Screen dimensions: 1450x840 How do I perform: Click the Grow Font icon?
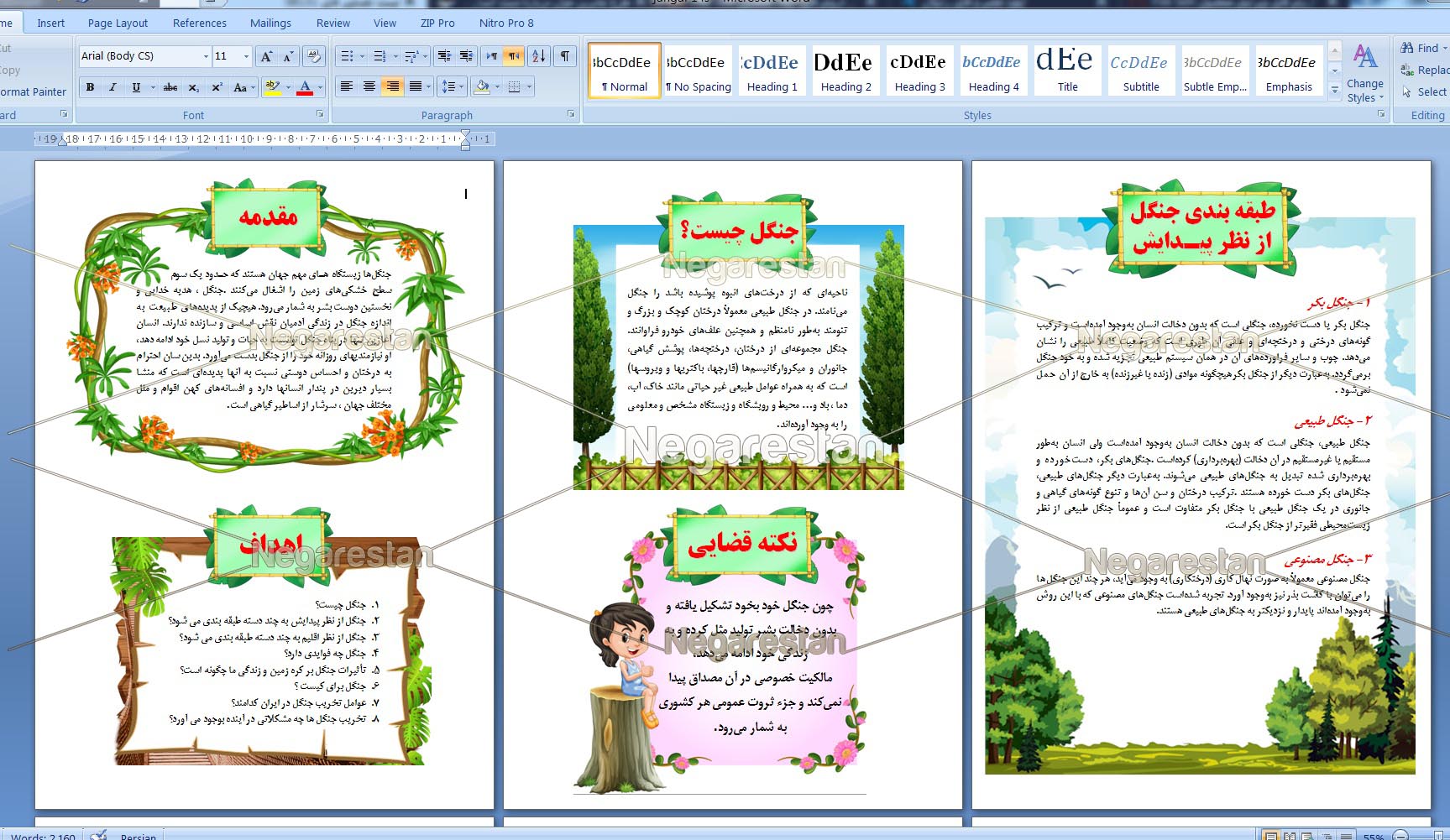tap(266, 56)
